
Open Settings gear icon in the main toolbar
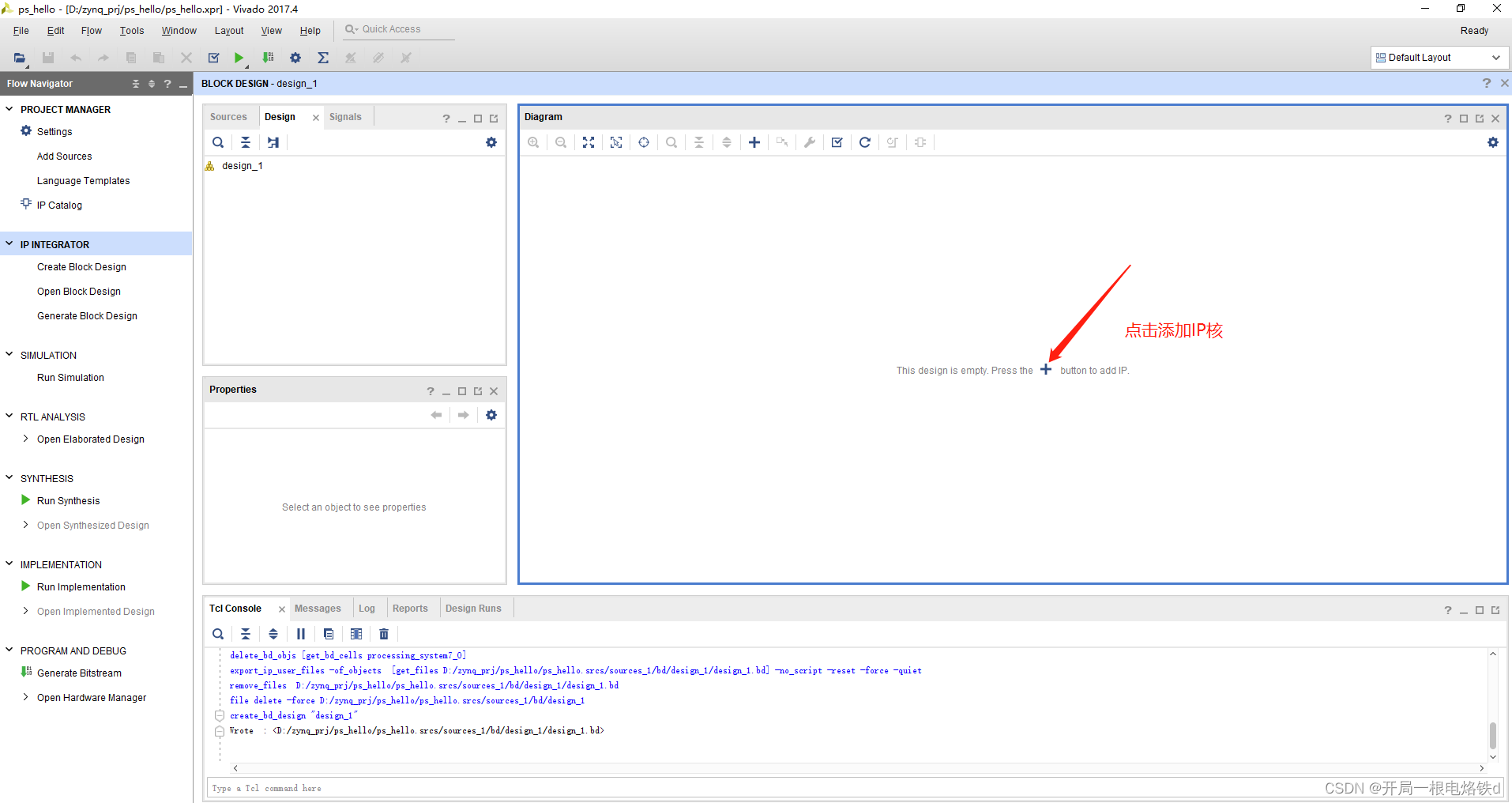click(x=295, y=58)
